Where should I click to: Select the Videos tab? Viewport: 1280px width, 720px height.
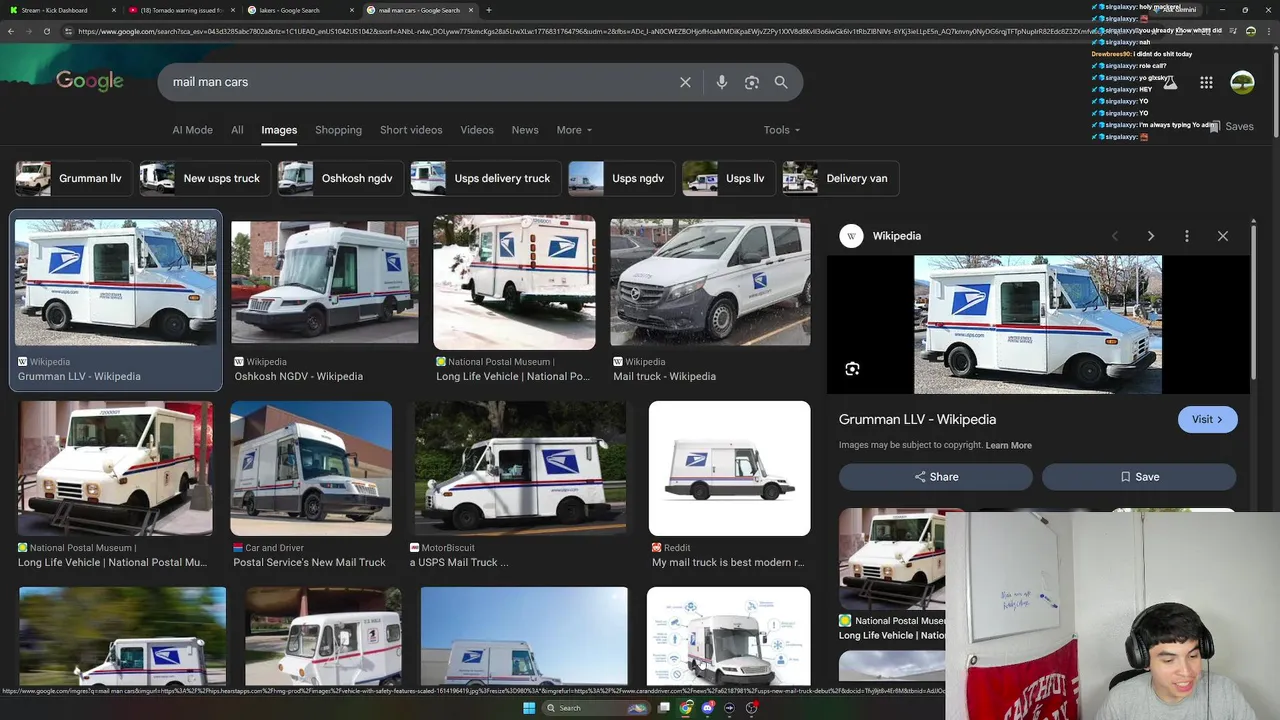477,130
